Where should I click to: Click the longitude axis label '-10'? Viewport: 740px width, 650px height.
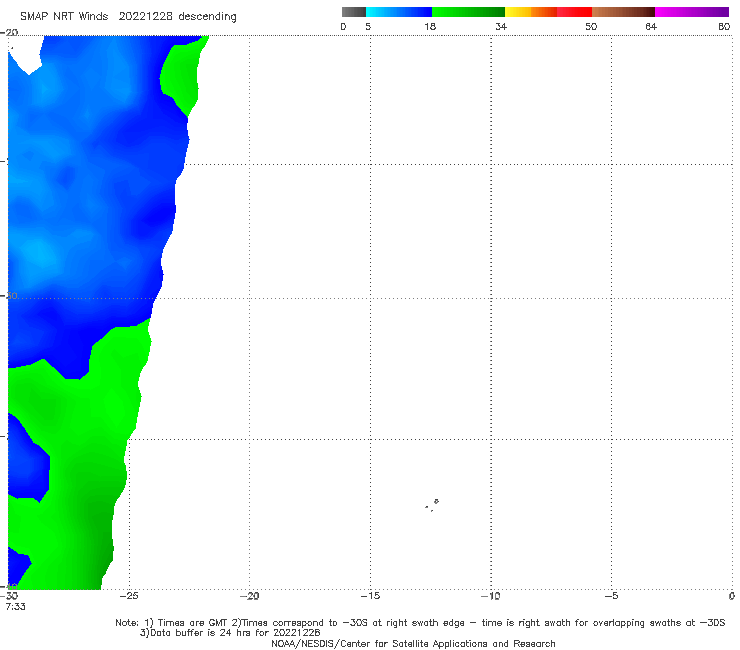[x=490, y=596]
